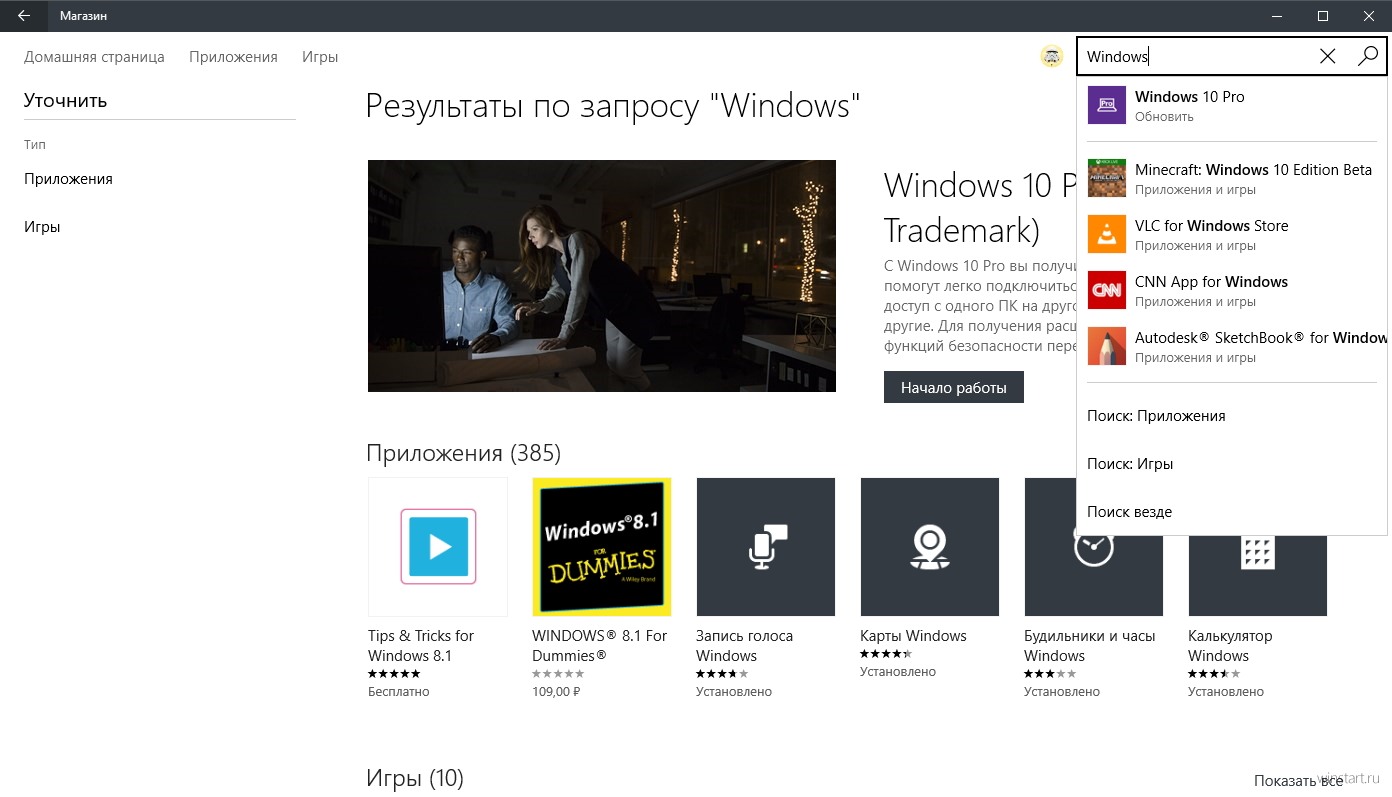
Task: Open the Windows Maps tile icon
Action: point(930,546)
